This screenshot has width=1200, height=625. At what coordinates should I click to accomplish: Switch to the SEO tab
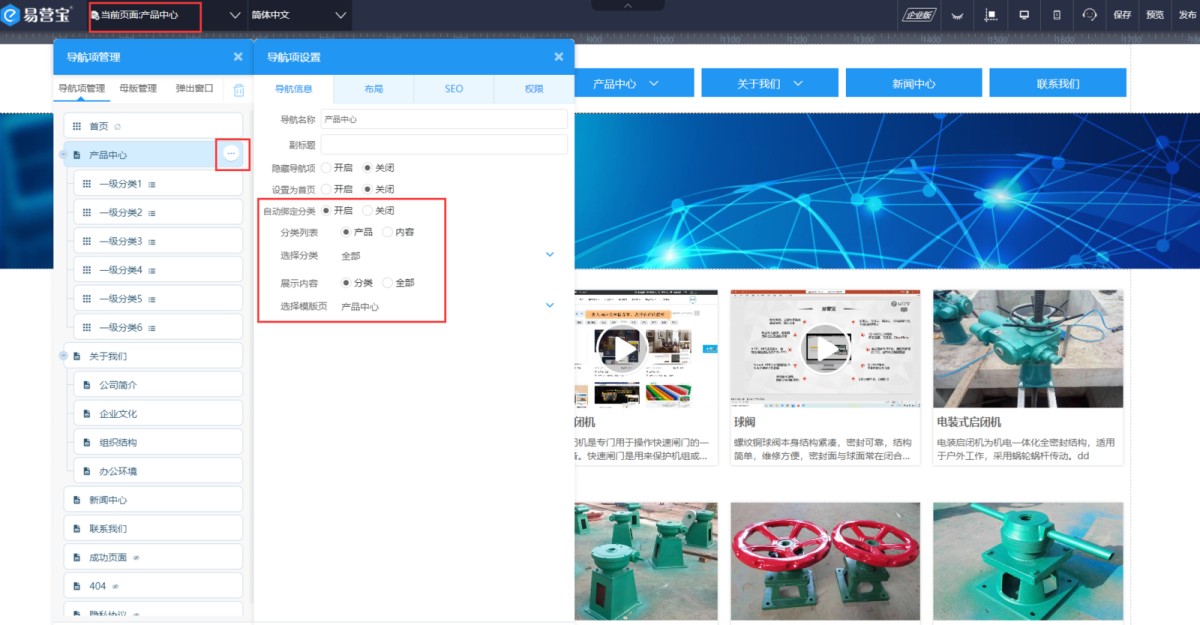click(x=454, y=89)
